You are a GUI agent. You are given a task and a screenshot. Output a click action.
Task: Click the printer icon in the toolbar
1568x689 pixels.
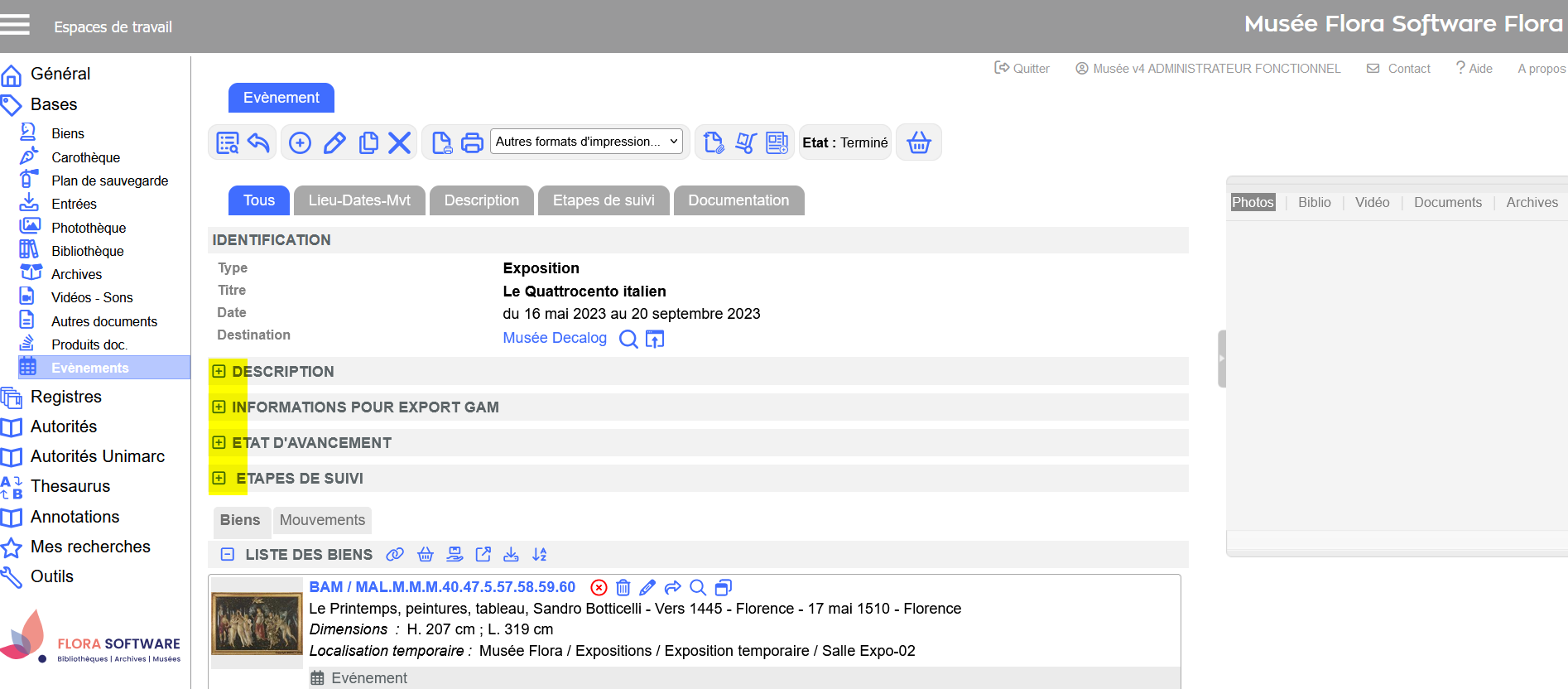tap(472, 142)
